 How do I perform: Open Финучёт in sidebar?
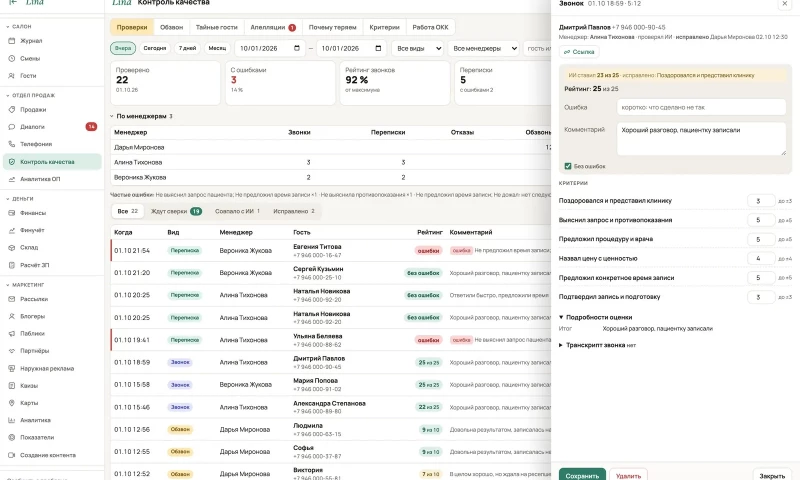tap(51, 230)
